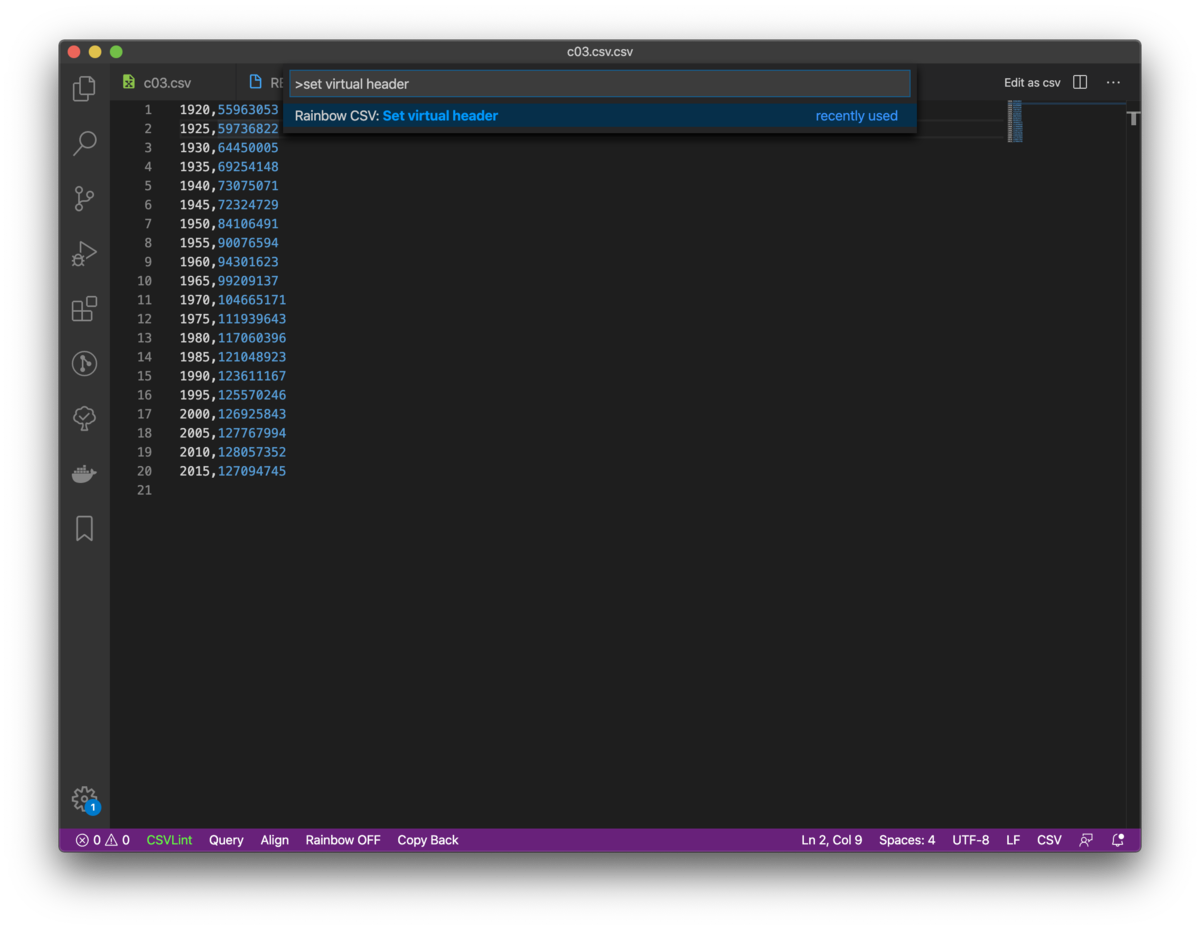Click the feedback icon in status bar

coord(1085,840)
